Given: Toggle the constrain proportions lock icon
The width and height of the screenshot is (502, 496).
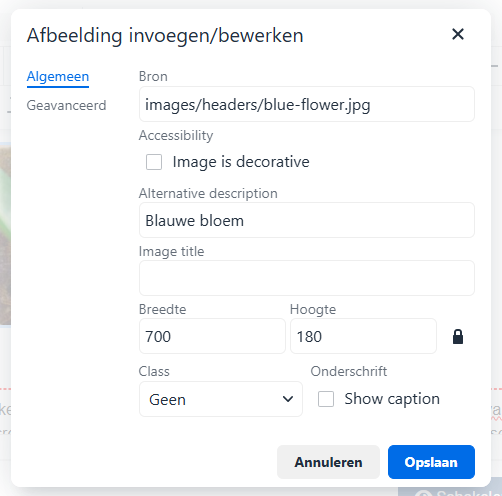Looking at the screenshot, I should (x=458, y=336).
